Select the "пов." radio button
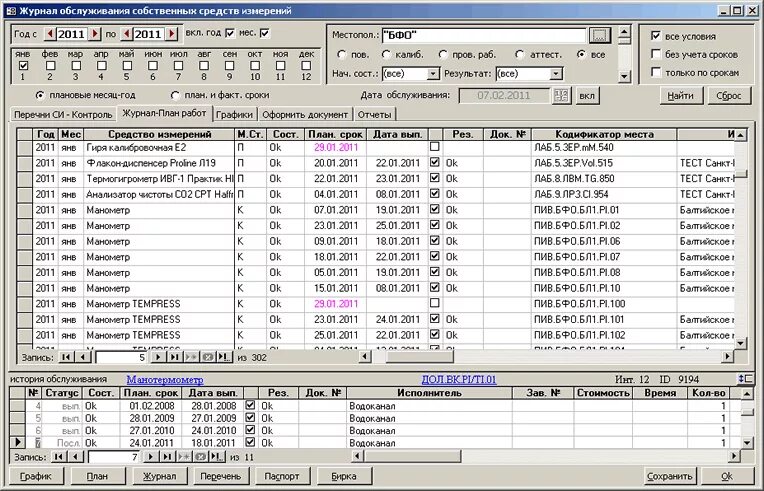Viewport: 764px width, 491px height. [x=341, y=55]
